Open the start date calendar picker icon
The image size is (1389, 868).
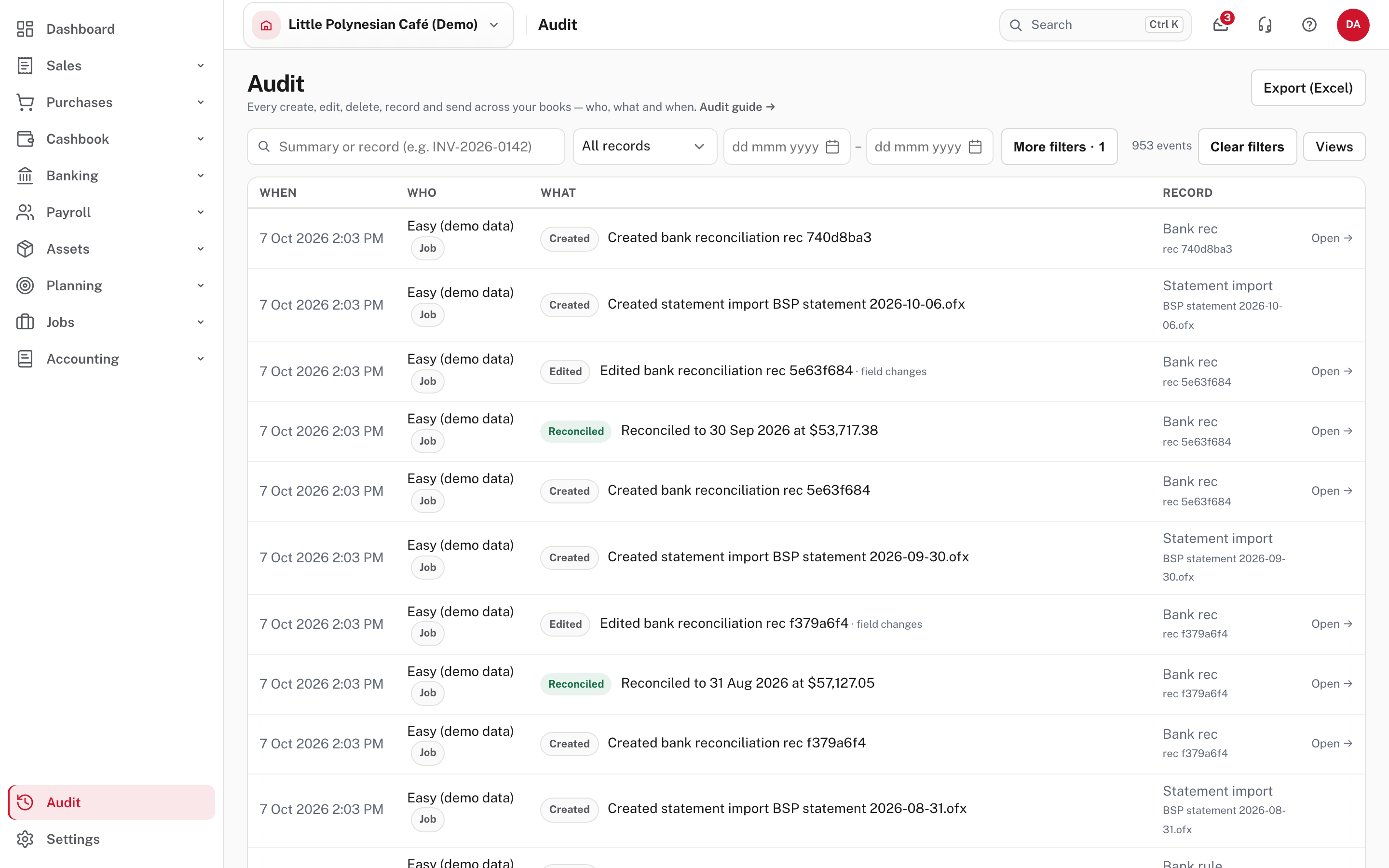pos(832,147)
